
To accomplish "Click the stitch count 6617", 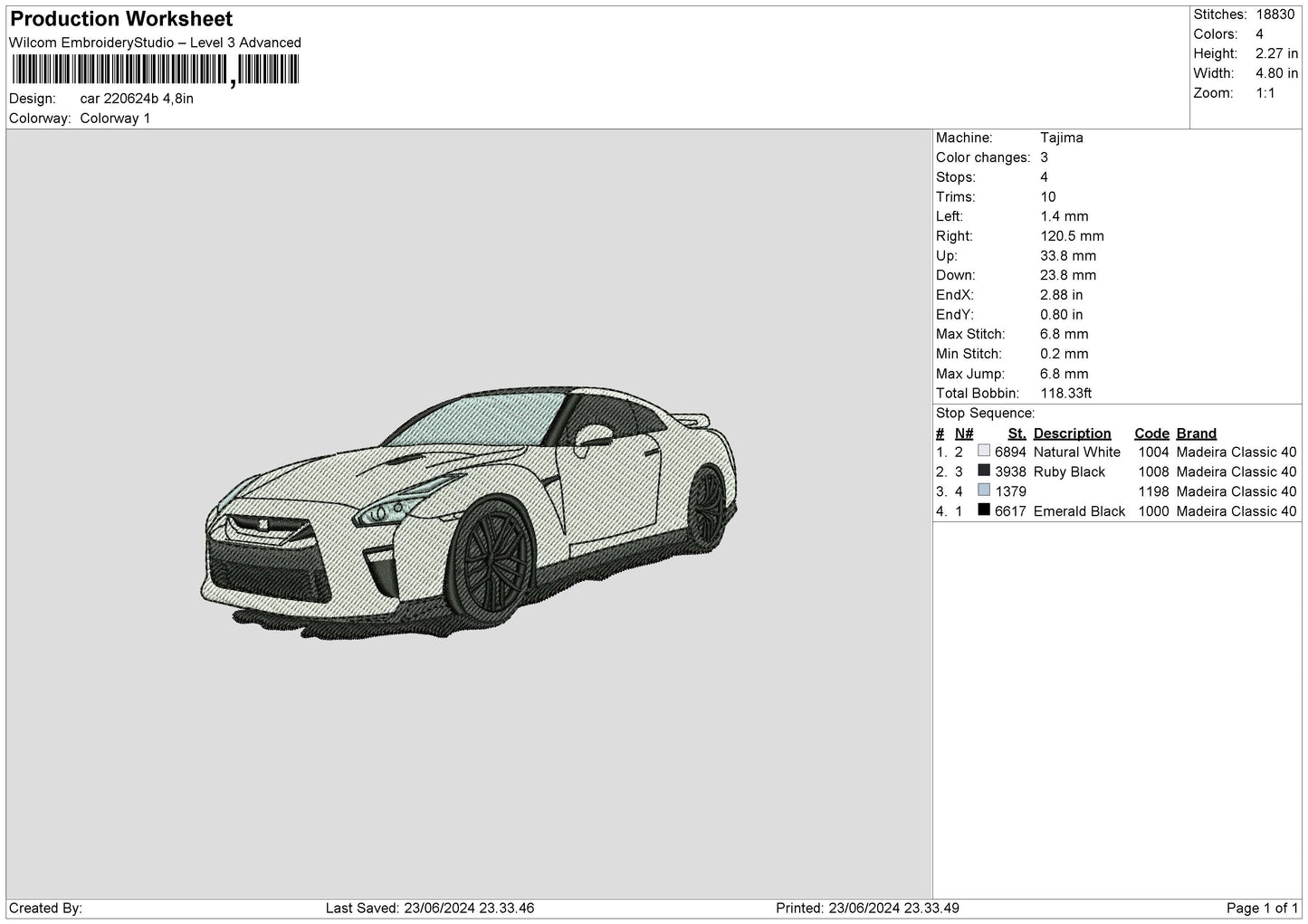I will pos(1010,511).
